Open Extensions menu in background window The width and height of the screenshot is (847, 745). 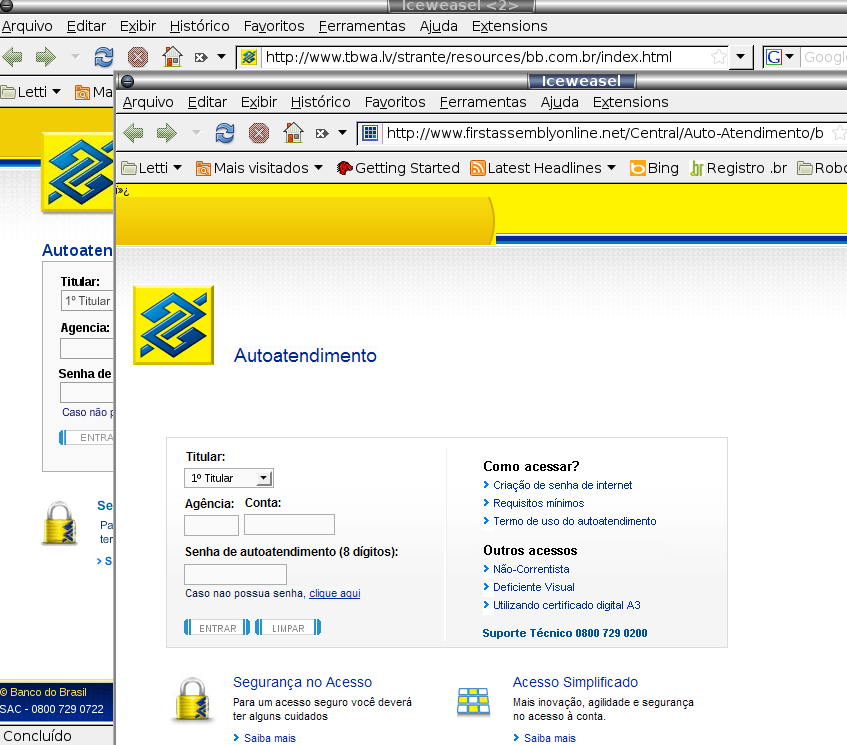[509, 26]
